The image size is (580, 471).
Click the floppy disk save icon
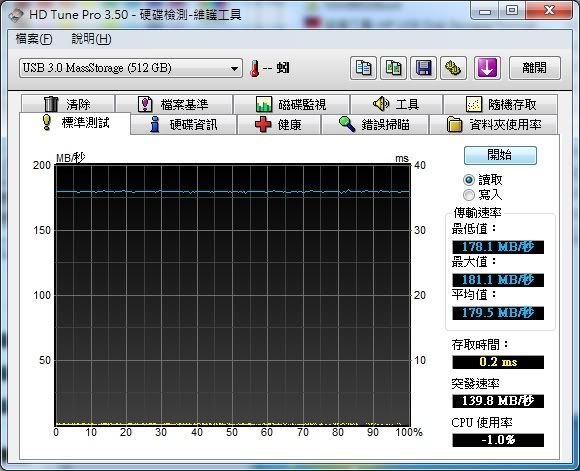coord(424,68)
